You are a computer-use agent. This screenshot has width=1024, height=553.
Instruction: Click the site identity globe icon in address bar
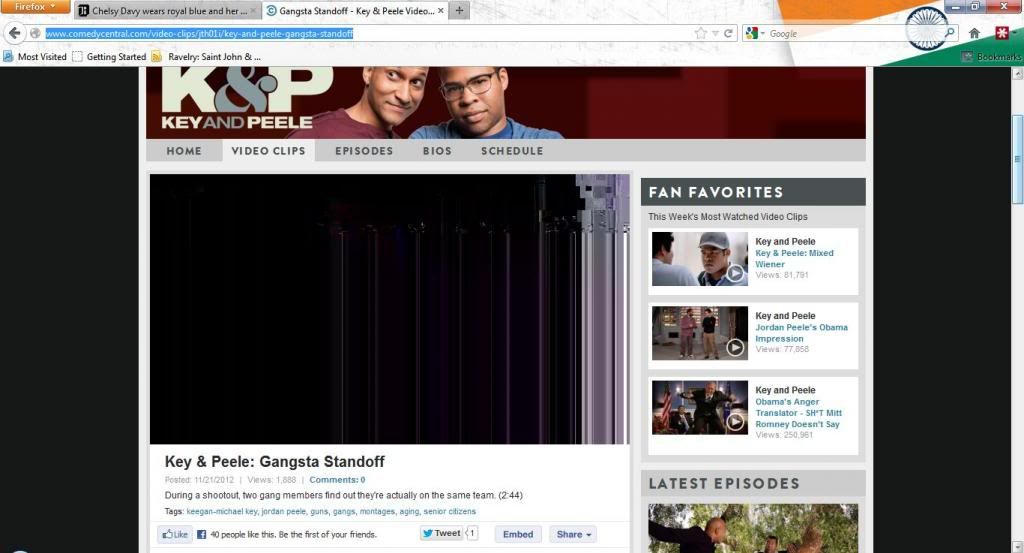[x=35, y=33]
